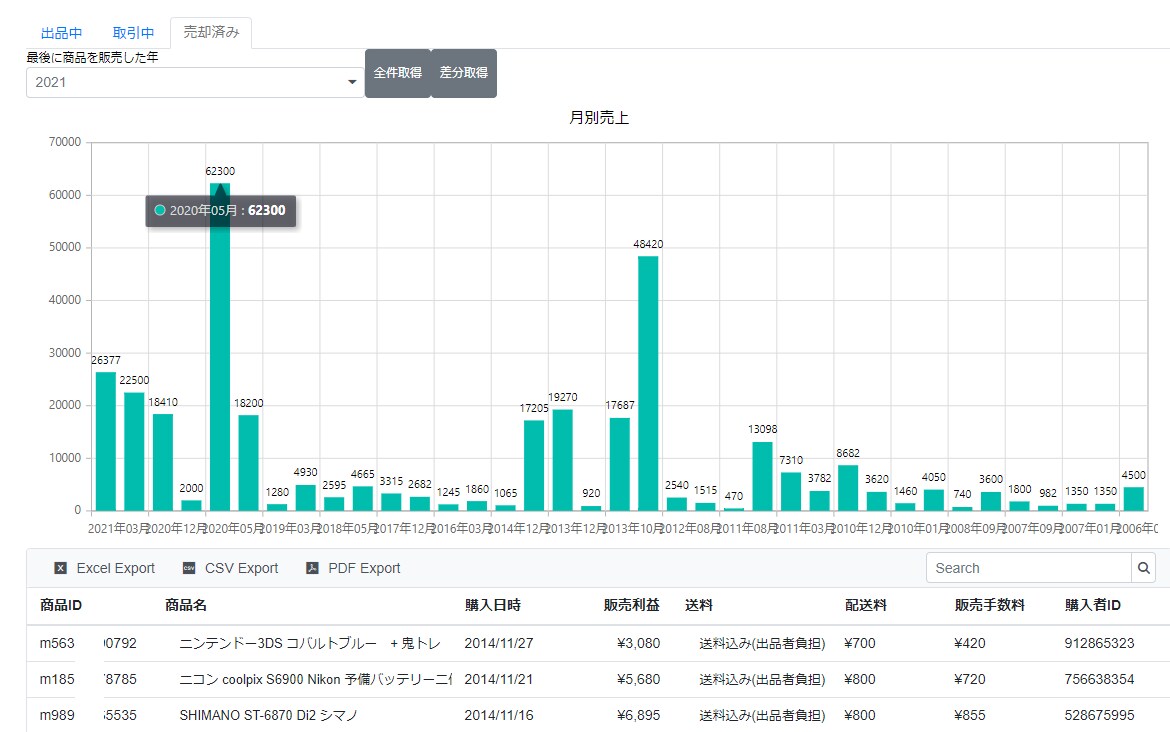This screenshot has height=732, width=1170.
Task: Sort by 商品ID column header
Action: [61, 605]
